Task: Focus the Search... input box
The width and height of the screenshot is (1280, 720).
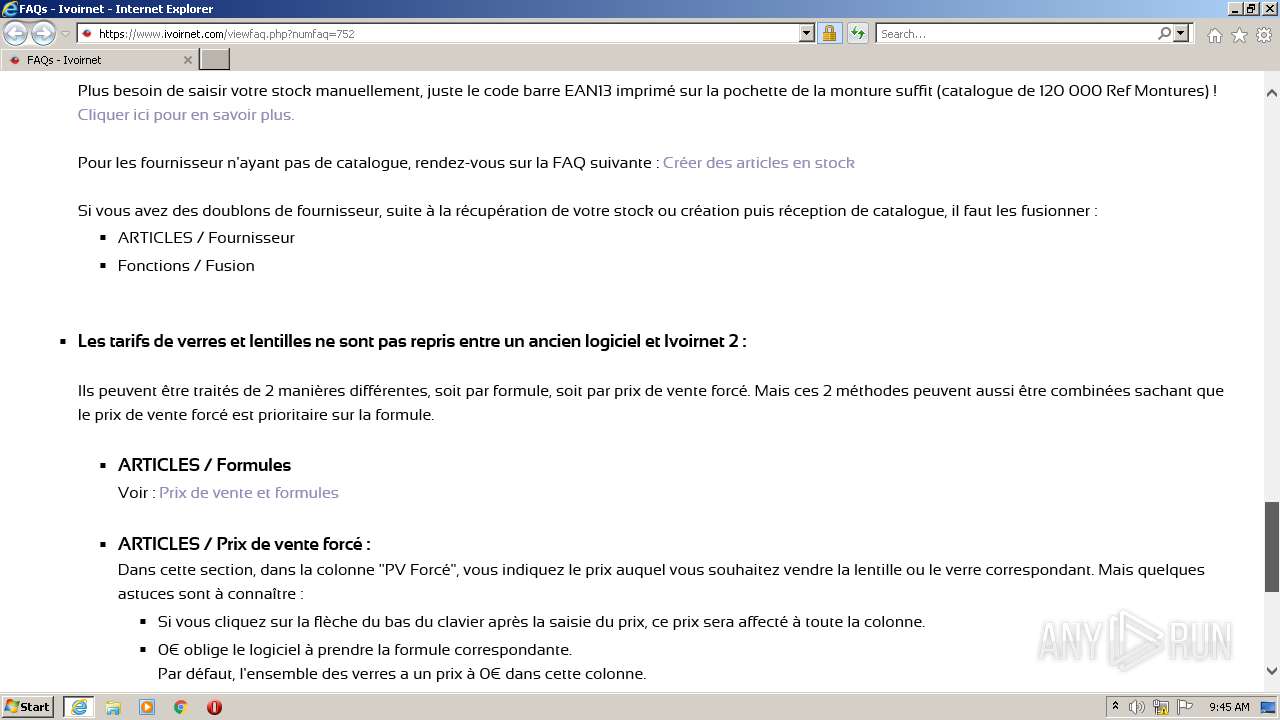Action: pos(1016,34)
